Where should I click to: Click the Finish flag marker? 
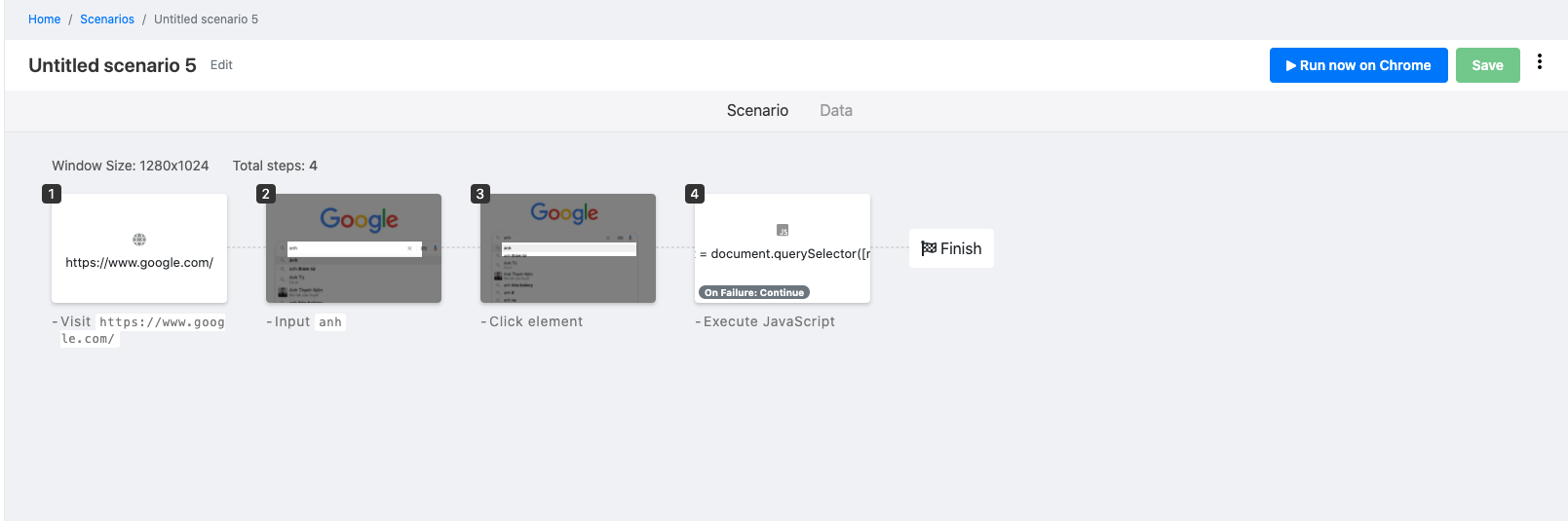(x=951, y=248)
